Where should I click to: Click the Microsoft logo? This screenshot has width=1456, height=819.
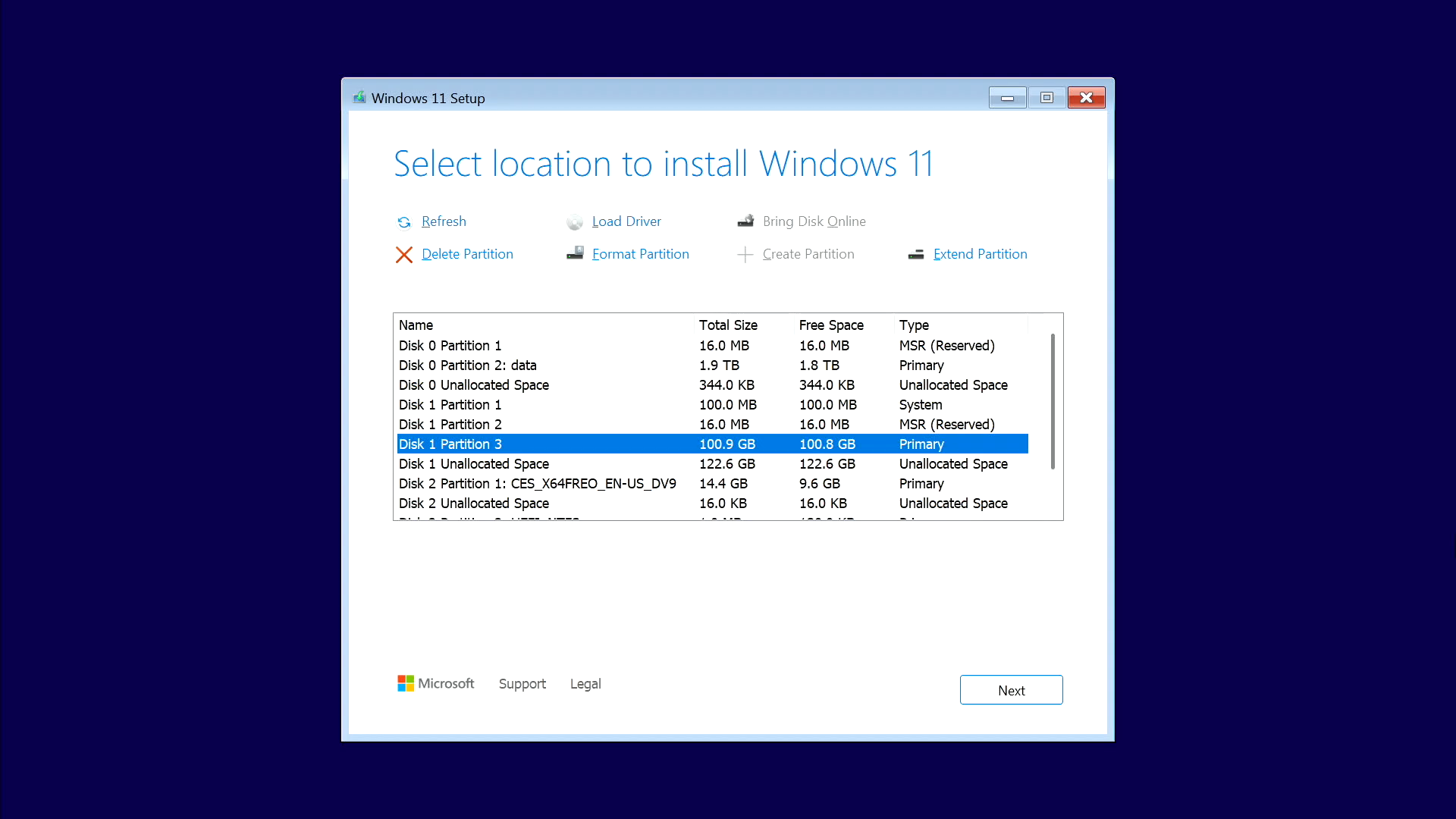[435, 683]
